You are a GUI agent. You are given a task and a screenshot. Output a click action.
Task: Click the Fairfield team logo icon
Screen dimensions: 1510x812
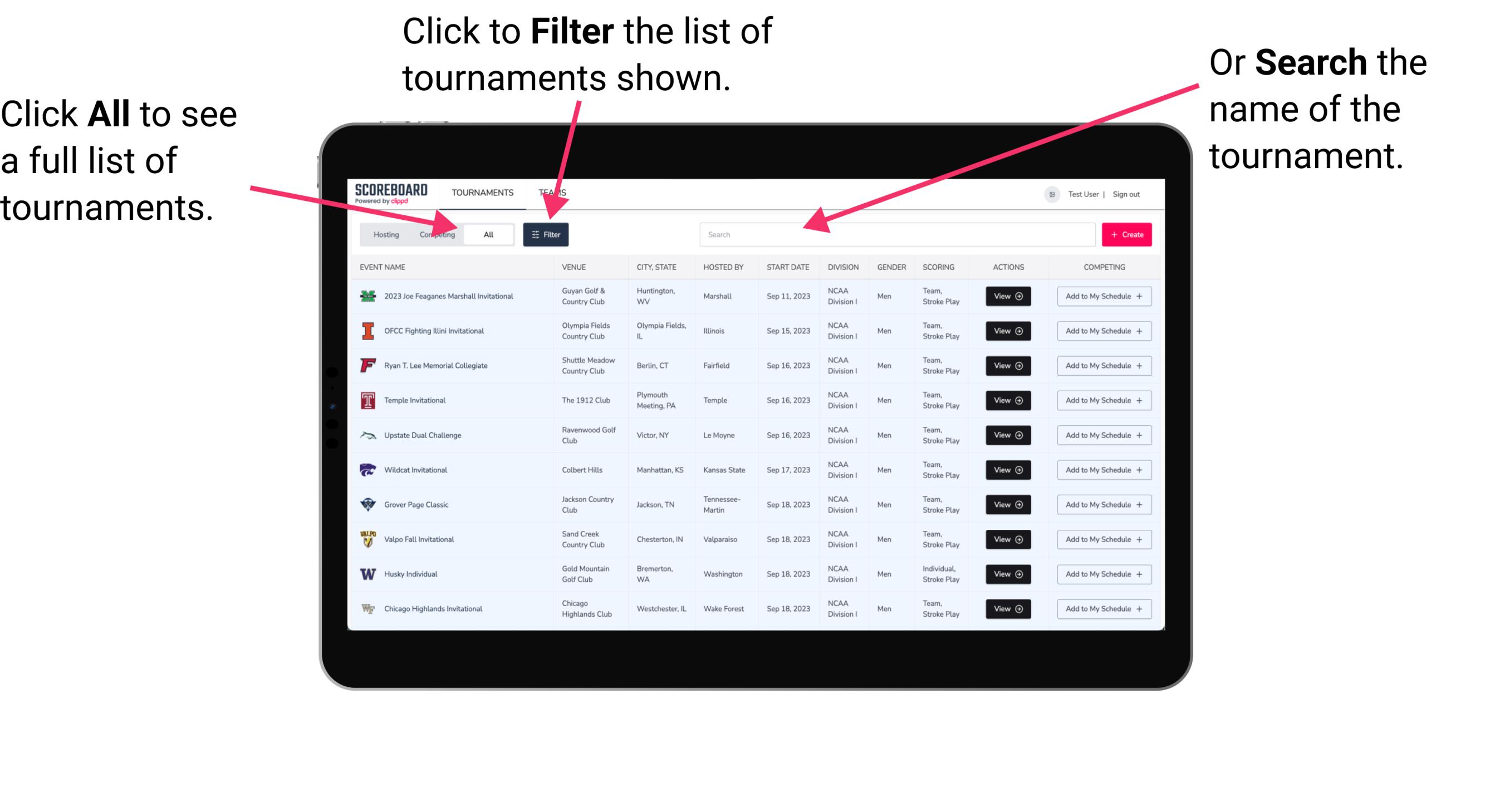(367, 365)
